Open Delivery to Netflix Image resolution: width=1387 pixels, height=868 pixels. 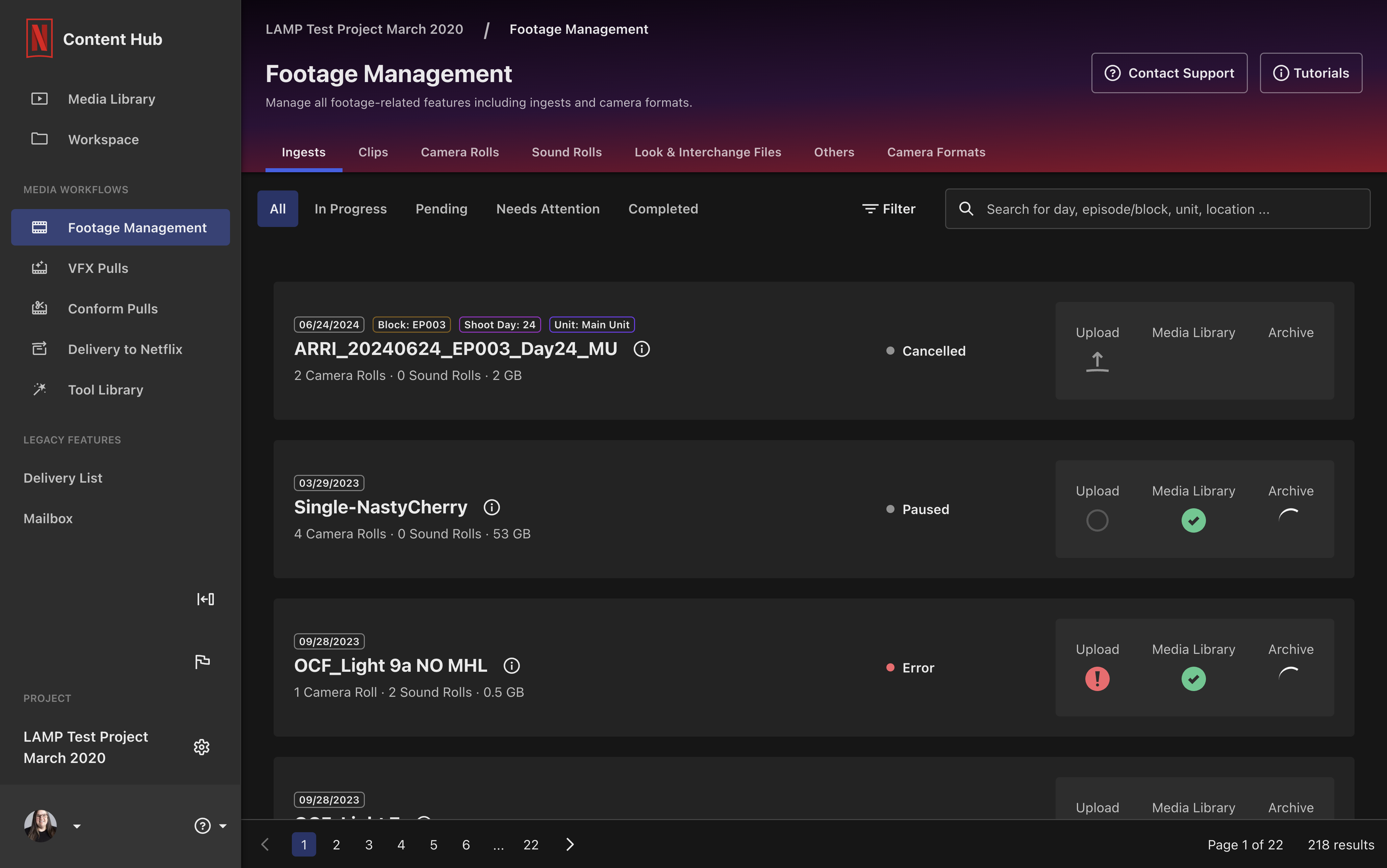click(125, 349)
